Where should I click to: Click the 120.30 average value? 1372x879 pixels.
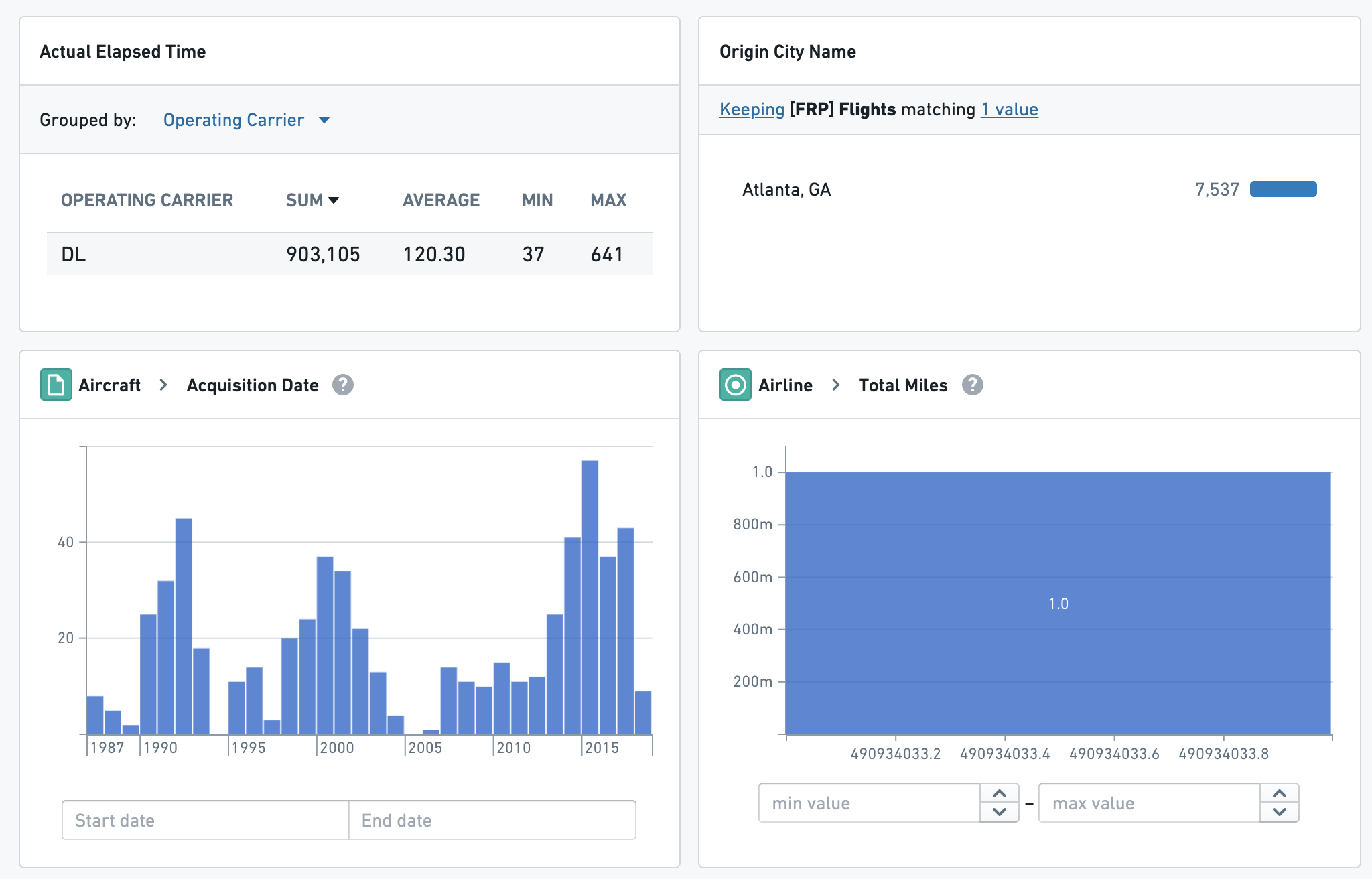pyautogui.click(x=434, y=254)
